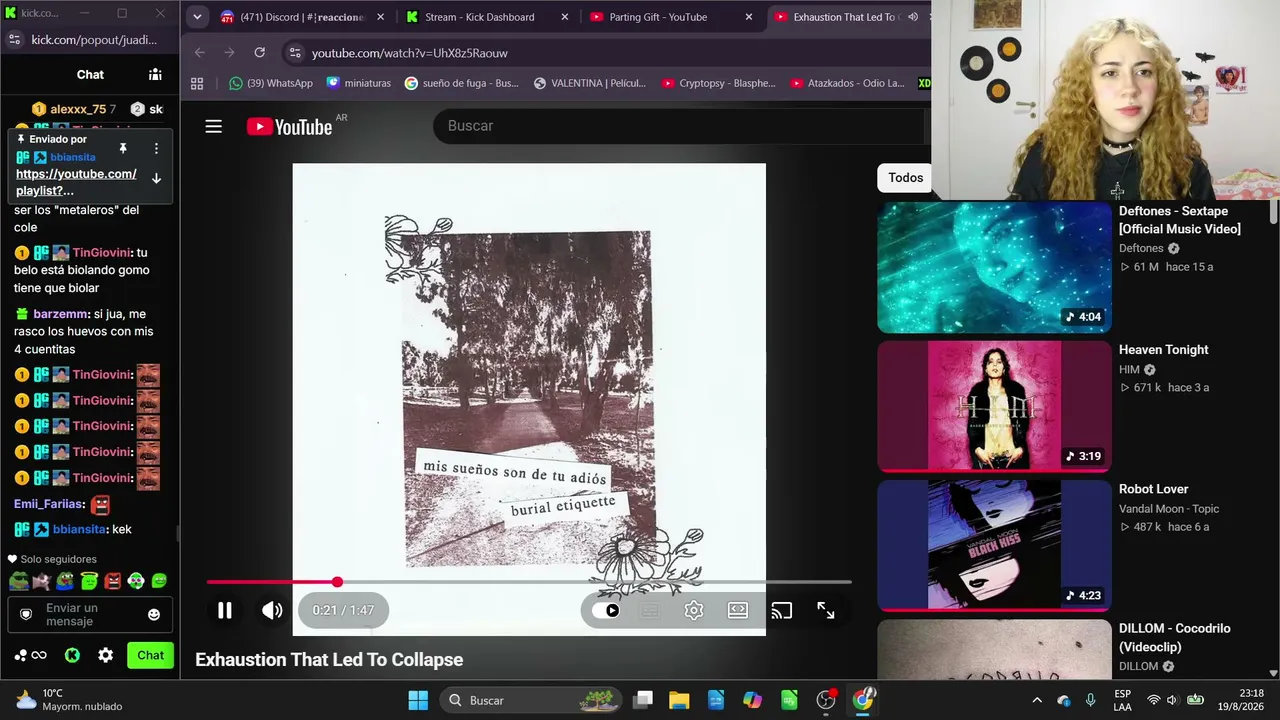The image size is (1280, 720).
Task: Click bbiansita username near kek message
Action: (x=79, y=529)
